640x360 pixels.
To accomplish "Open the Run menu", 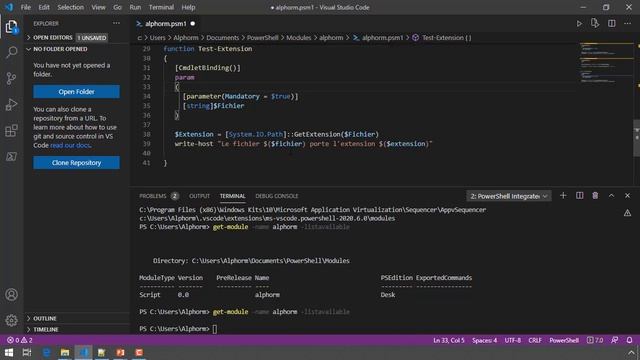I will pos(135,7).
